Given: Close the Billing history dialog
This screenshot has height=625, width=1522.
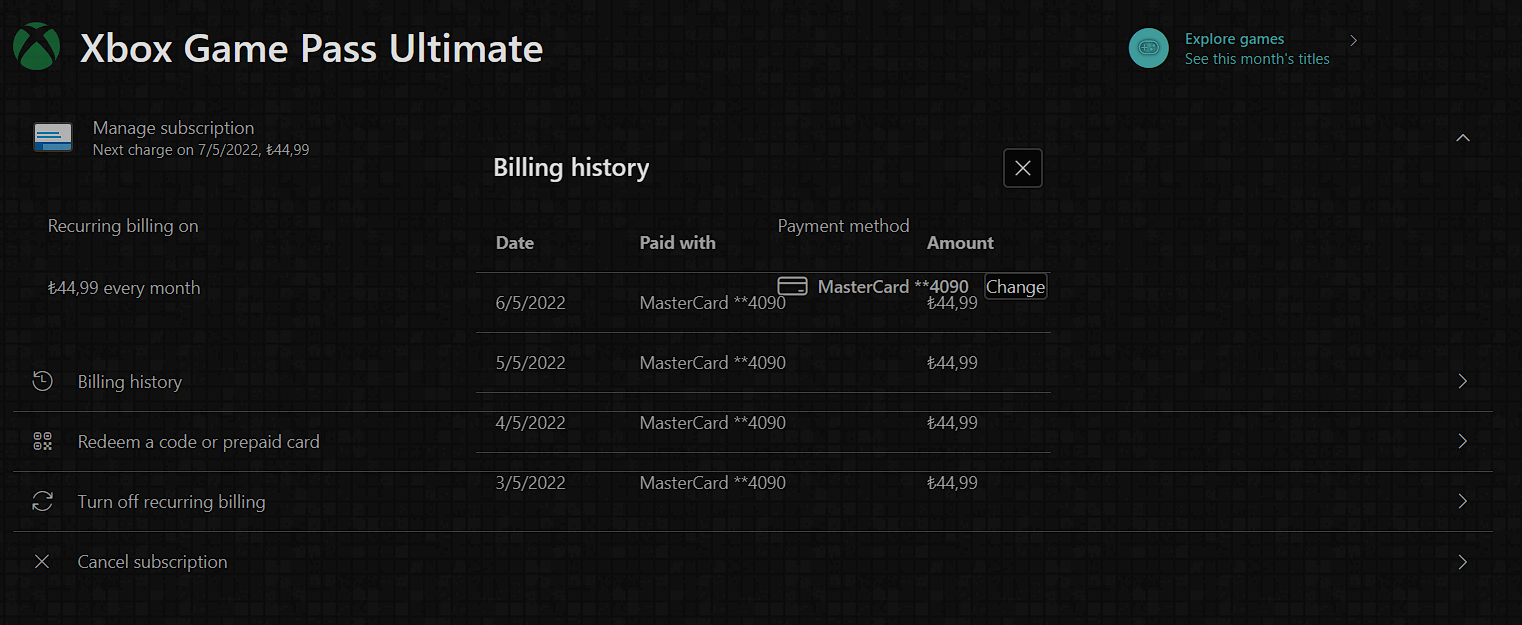Looking at the screenshot, I should point(1022,168).
